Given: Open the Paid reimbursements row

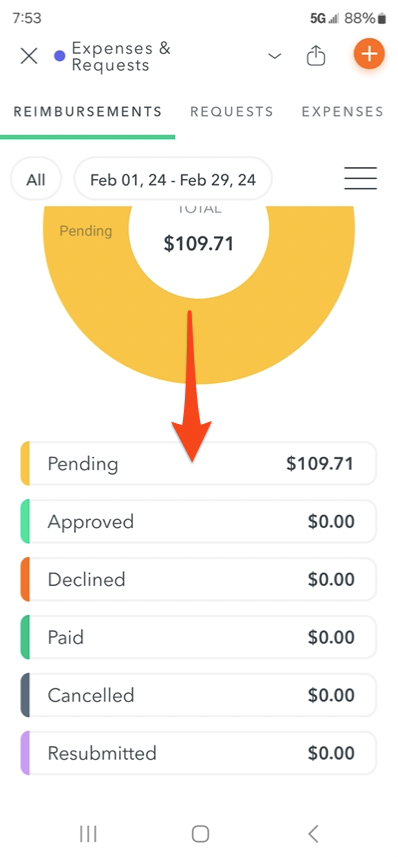Looking at the screenshot, I should [x=198, y=637].
